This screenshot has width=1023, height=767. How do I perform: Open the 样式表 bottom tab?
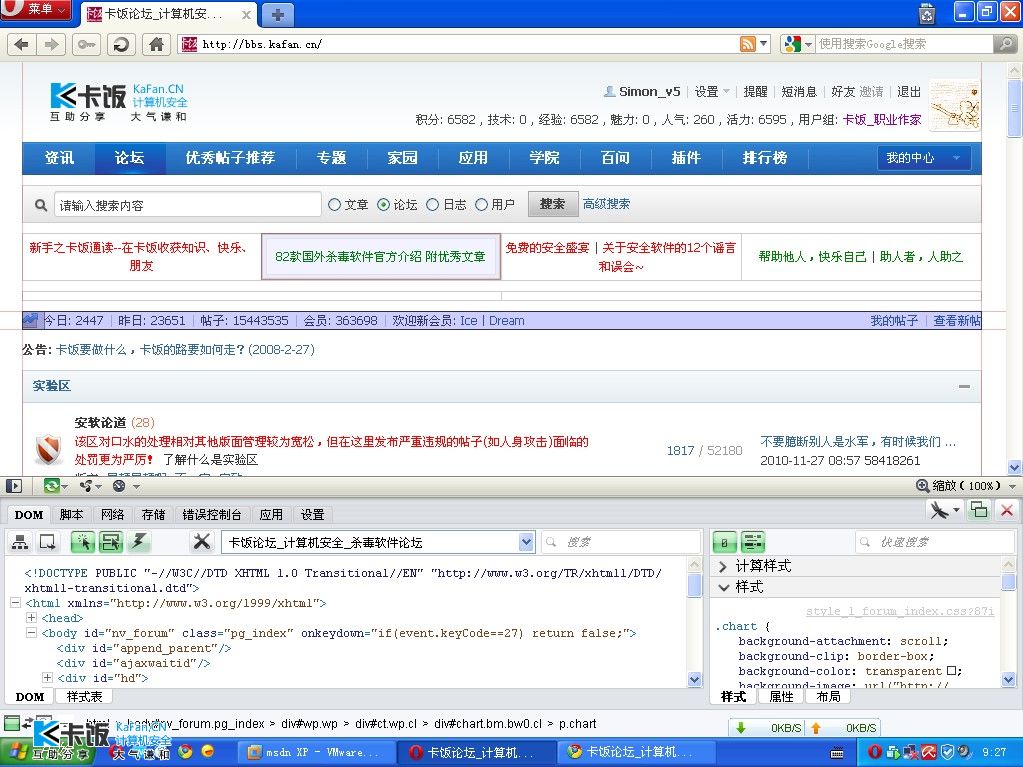[x=84, y=697]
